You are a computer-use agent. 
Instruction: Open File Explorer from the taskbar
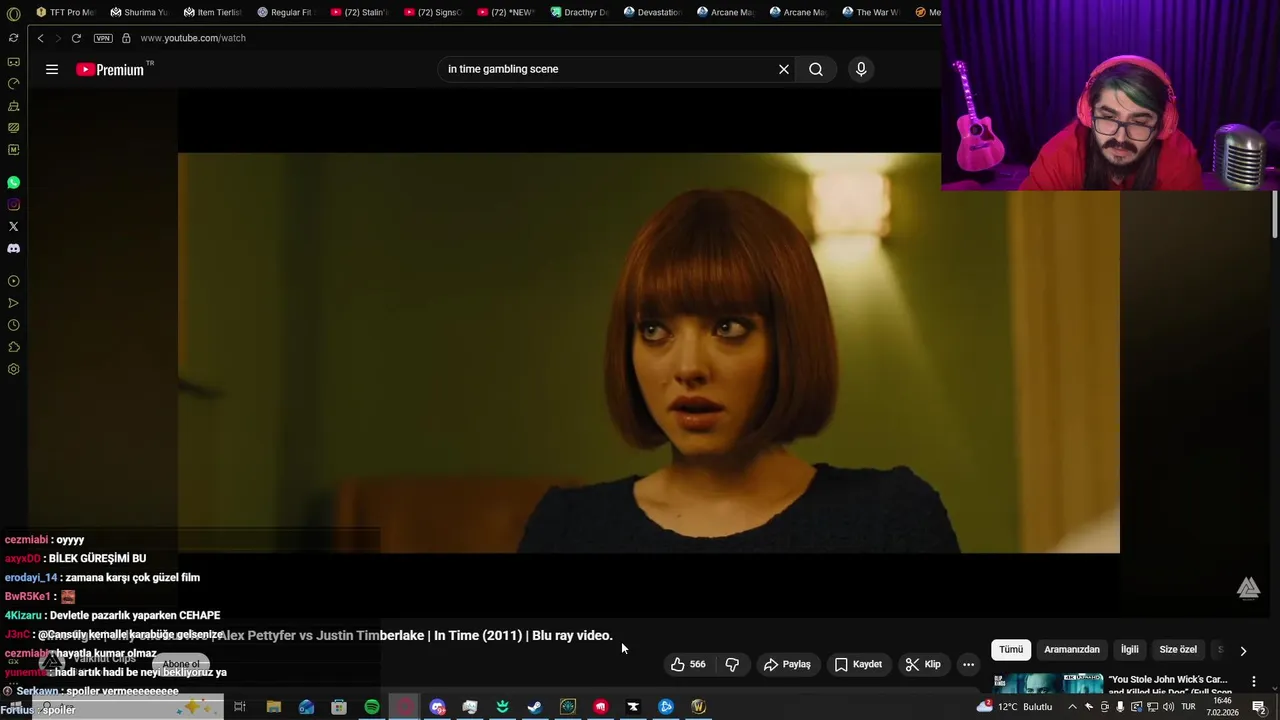pos(273,707)
